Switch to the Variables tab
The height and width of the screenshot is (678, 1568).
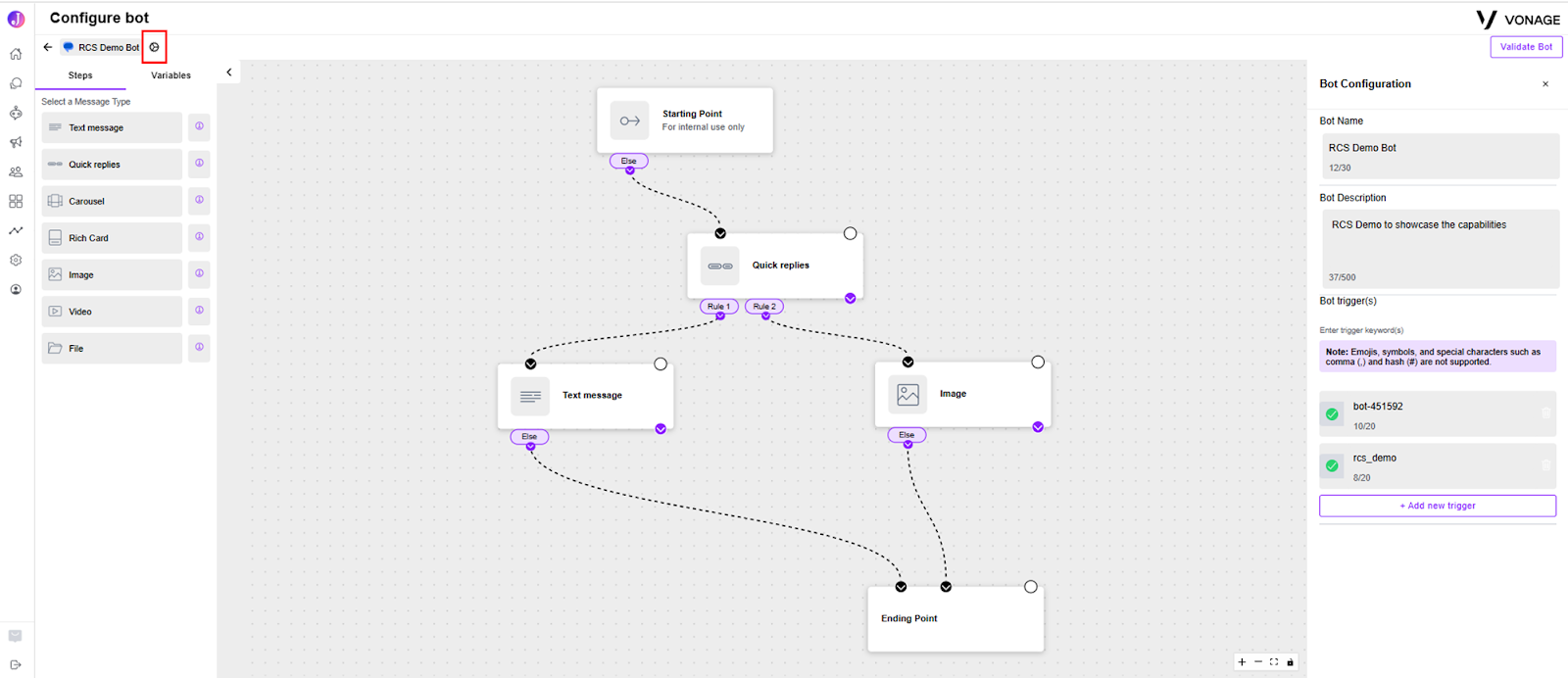click(x=171, y=75)
